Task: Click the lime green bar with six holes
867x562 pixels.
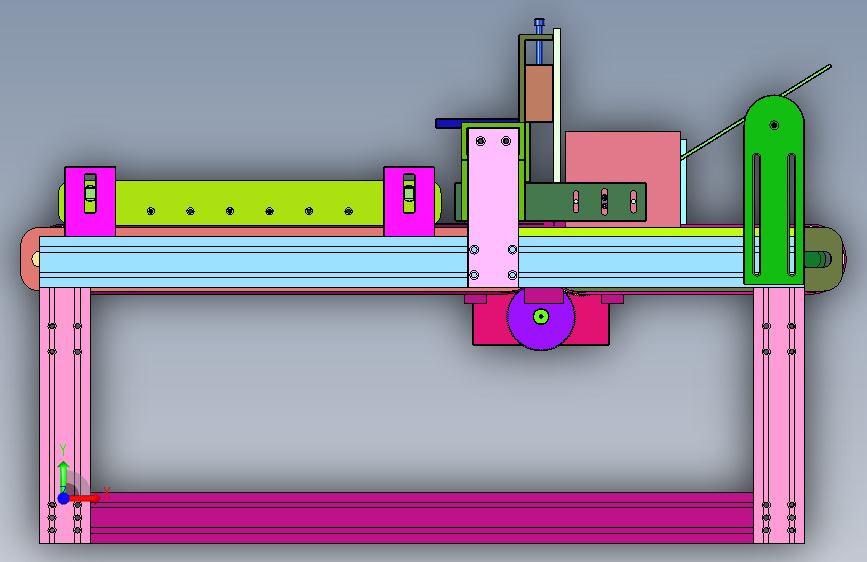Action: click(x=249, y=202)
